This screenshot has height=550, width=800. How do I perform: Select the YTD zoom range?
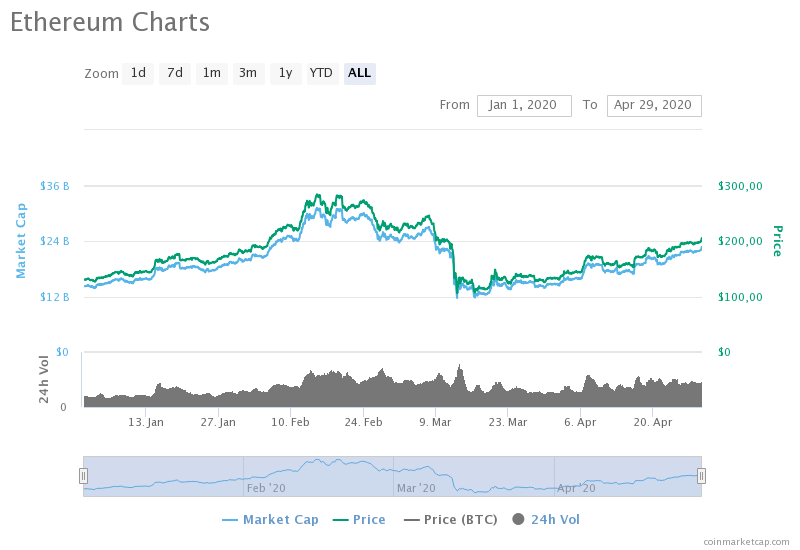(322, 73)
